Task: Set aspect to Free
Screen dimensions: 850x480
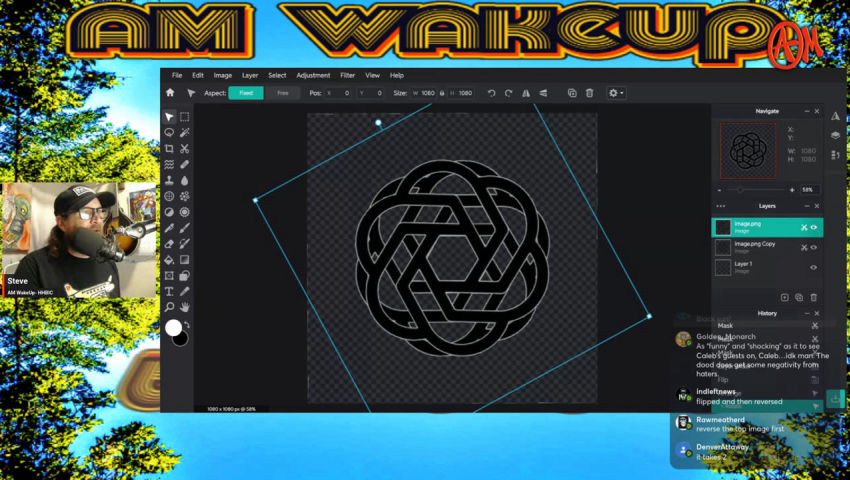Action: point(283,93)
